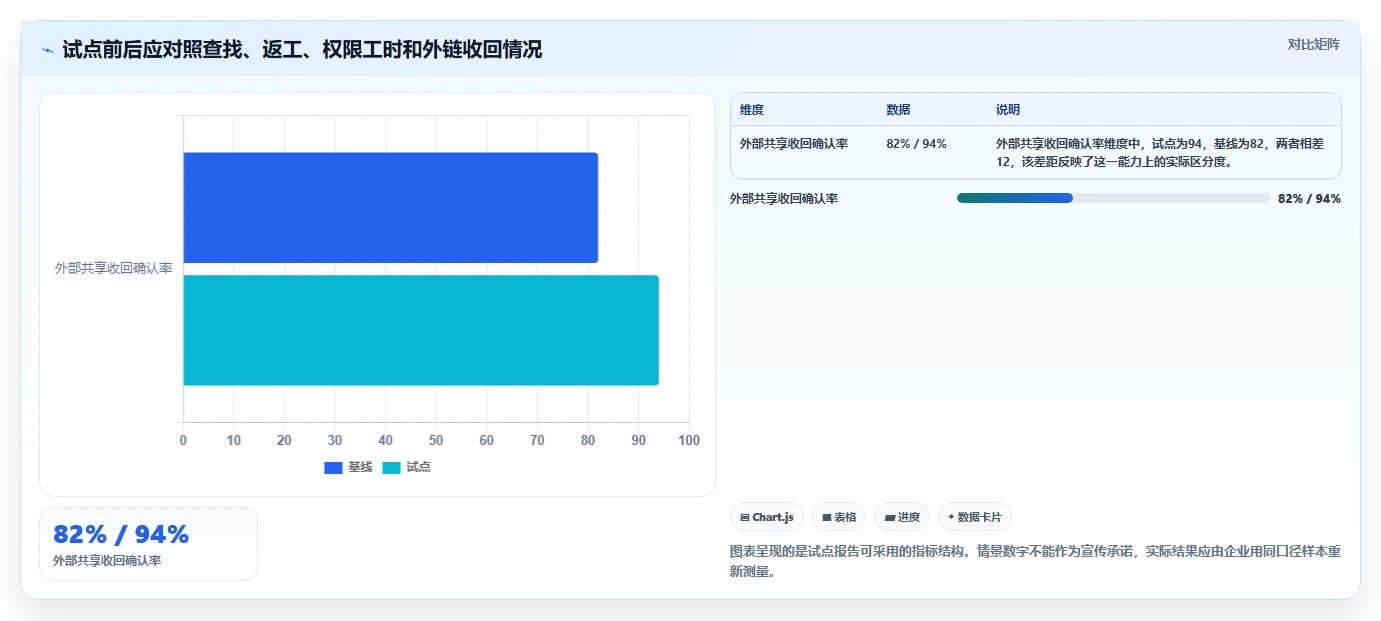Select the Chart.js chip
1381x621 pixels.
[x=767, y=517]
